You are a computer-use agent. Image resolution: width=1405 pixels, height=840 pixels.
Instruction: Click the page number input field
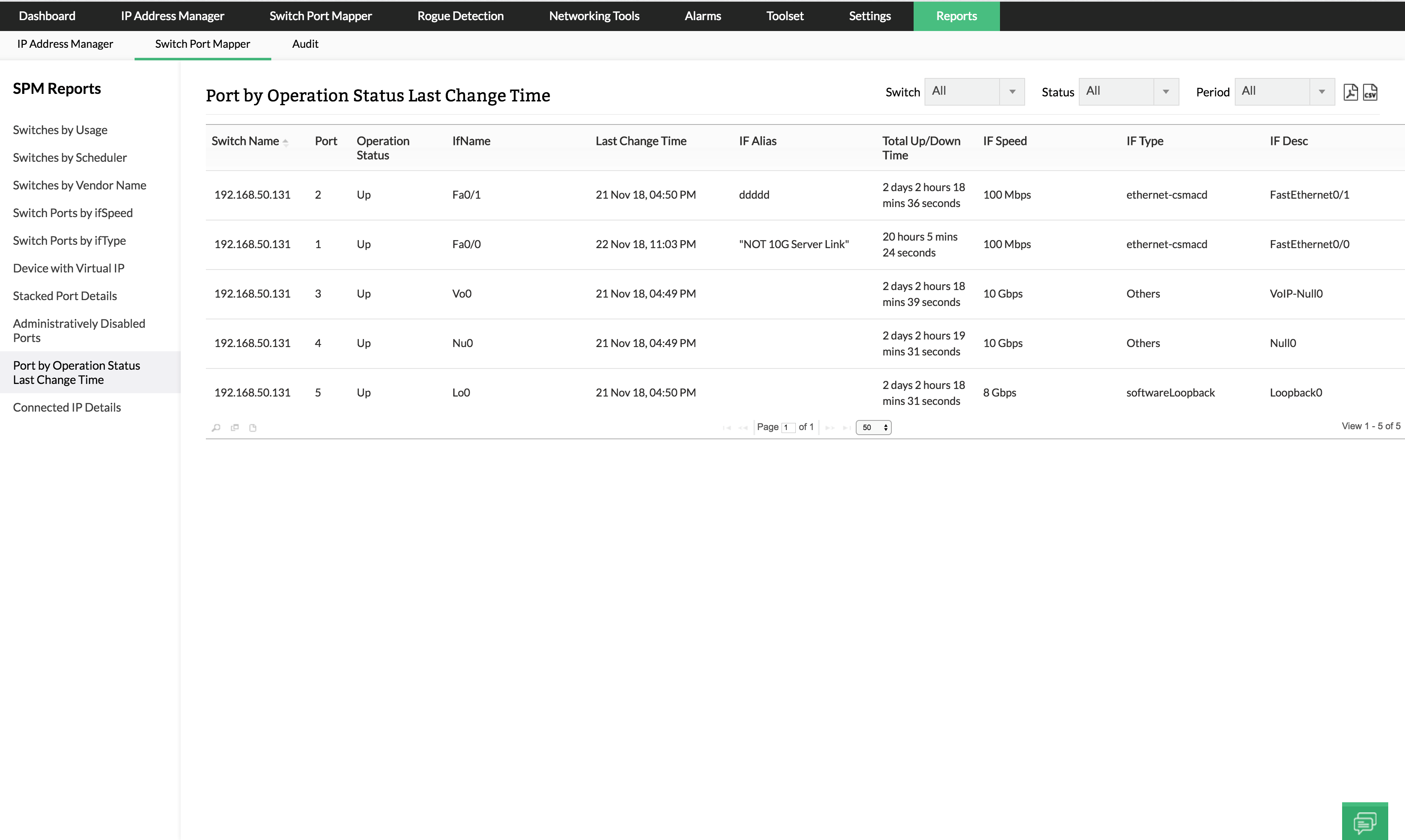coord(788,428)
